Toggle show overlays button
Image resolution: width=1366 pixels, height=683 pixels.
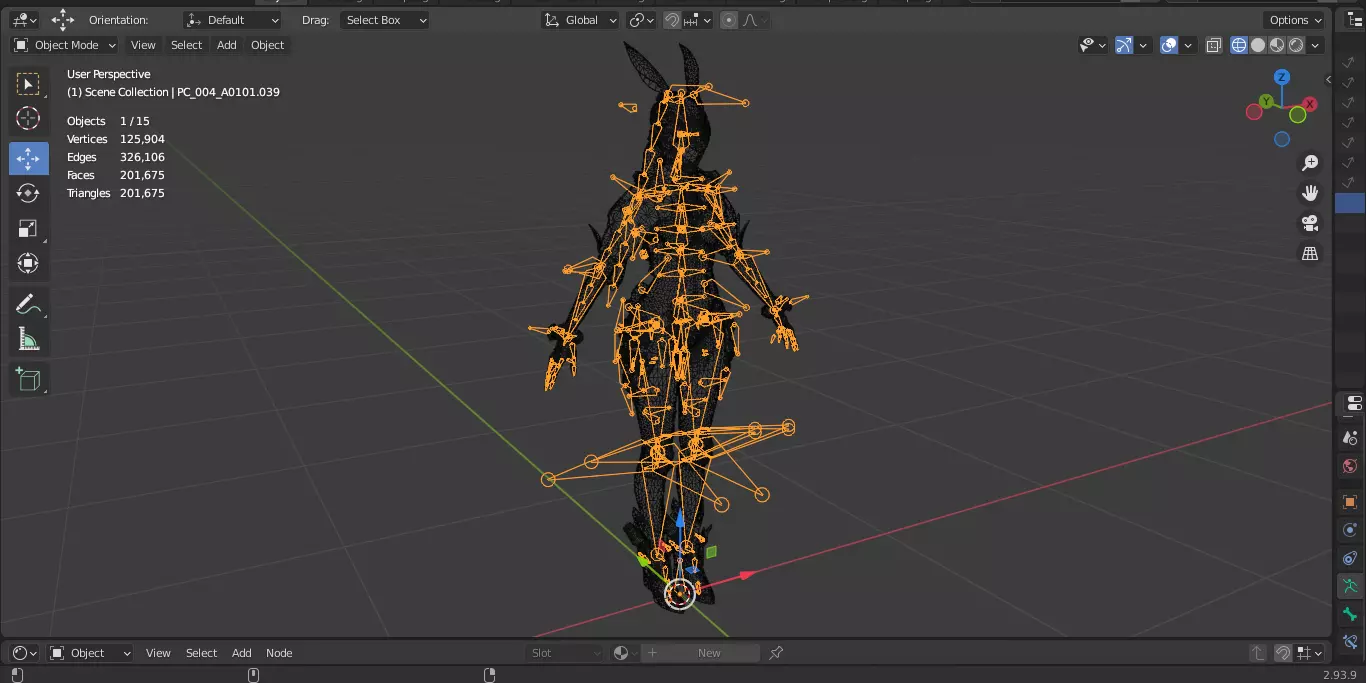coord(1169,45)
